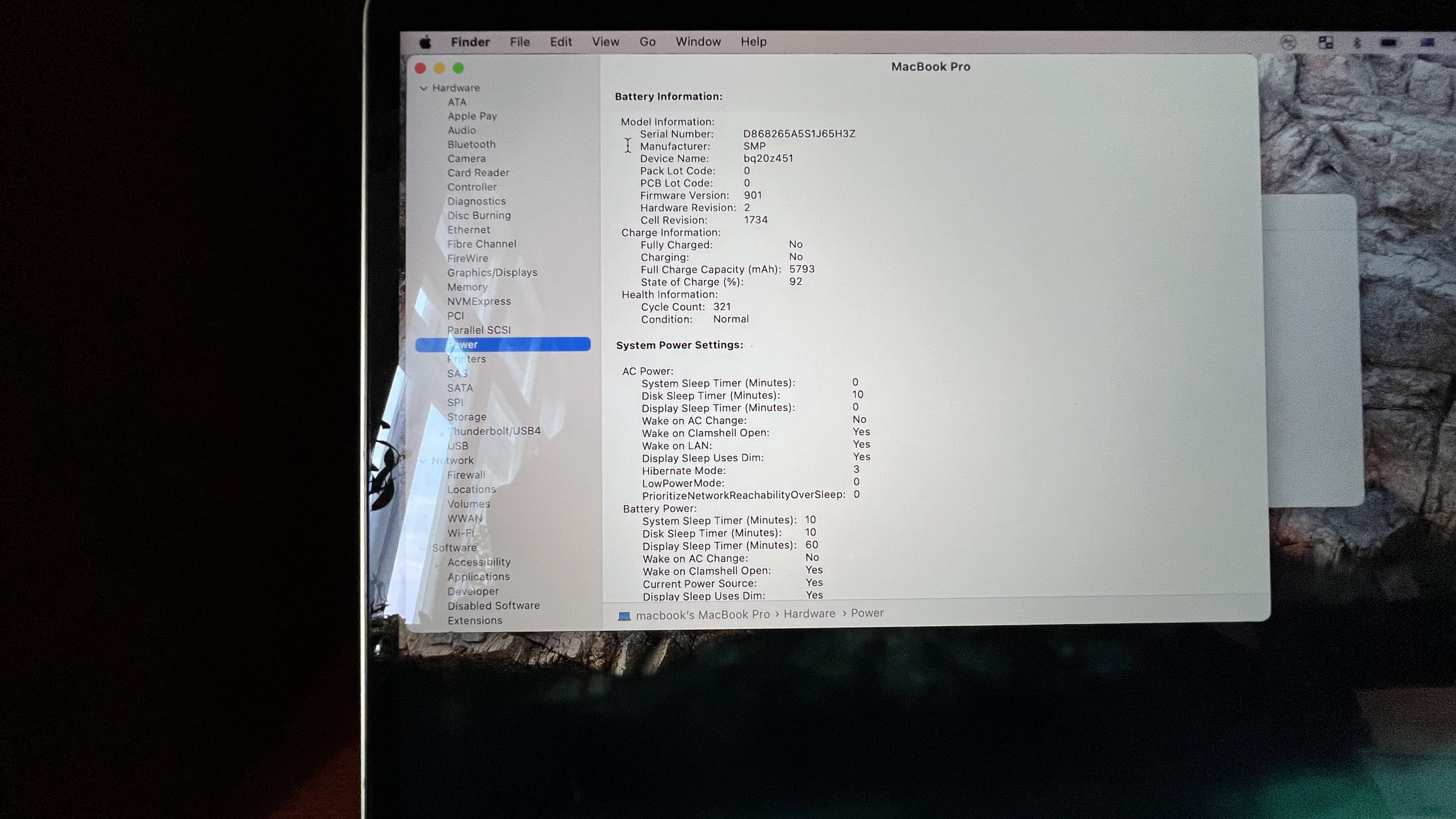
Task: Open the Apple menu logo
Action: [x=425, y=42]
